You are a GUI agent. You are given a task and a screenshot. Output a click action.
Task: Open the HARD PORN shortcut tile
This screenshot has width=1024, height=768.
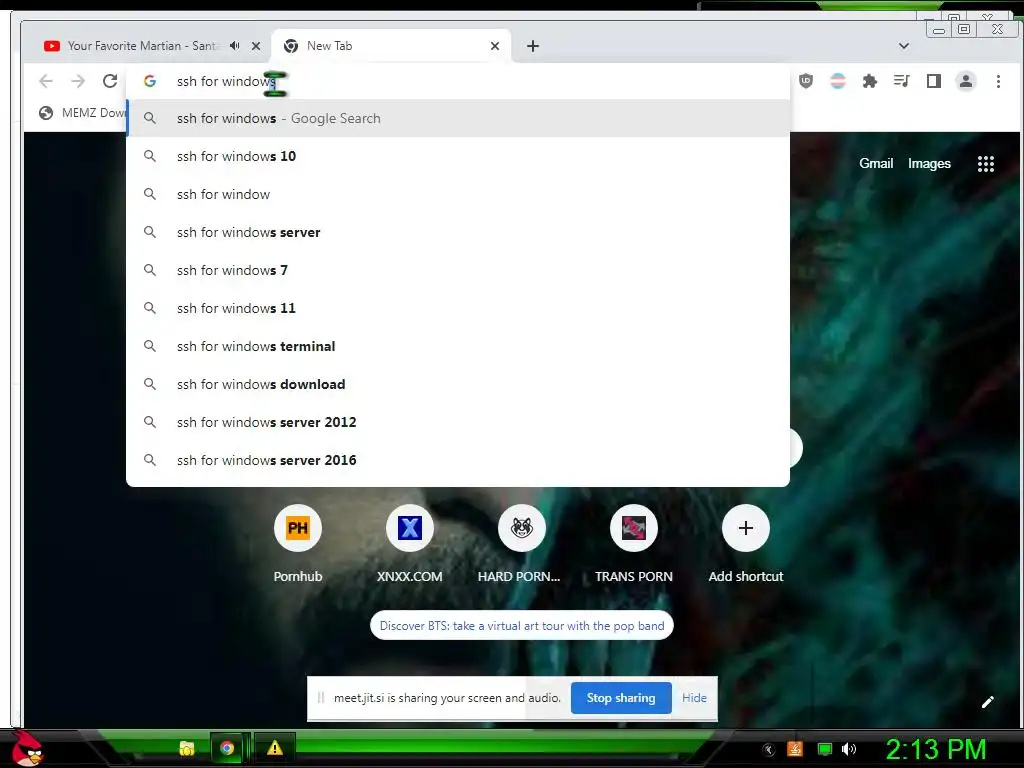(x=521, y=544)
